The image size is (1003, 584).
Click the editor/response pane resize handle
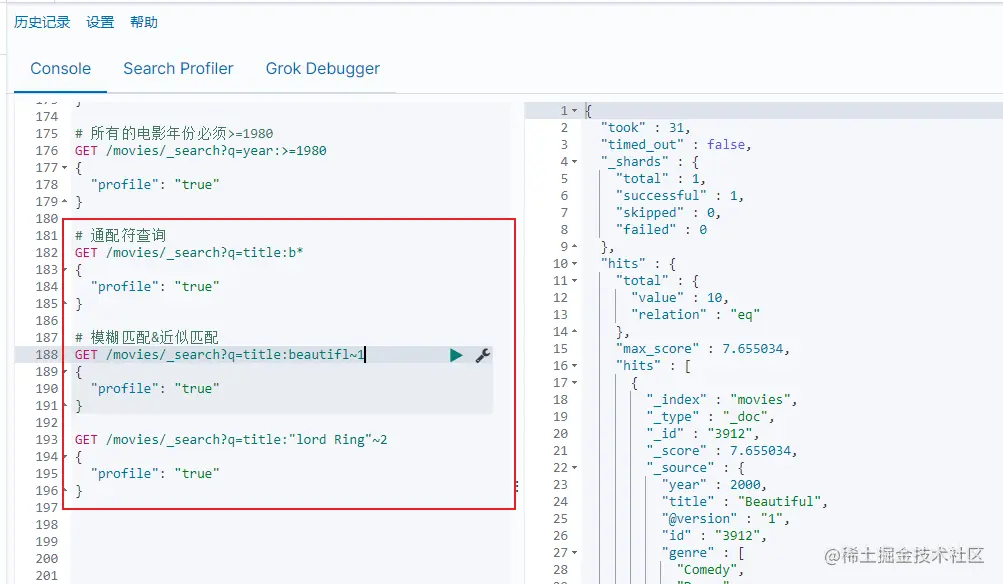(517, 486)
